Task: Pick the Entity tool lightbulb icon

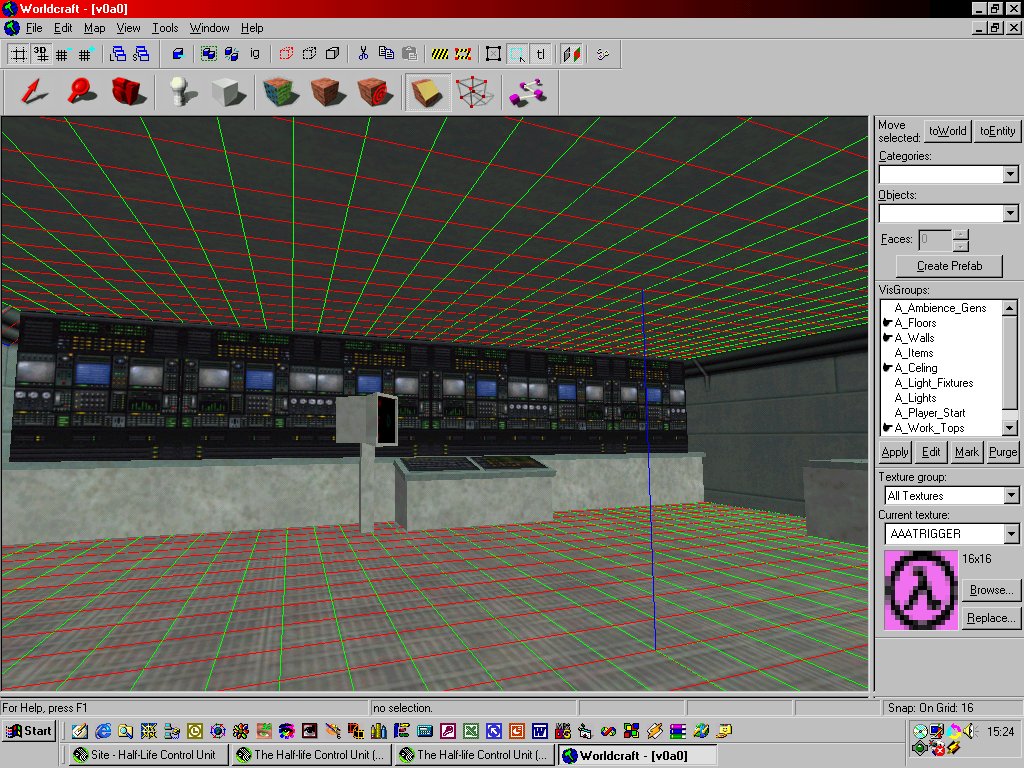Action: click(181, 93)
